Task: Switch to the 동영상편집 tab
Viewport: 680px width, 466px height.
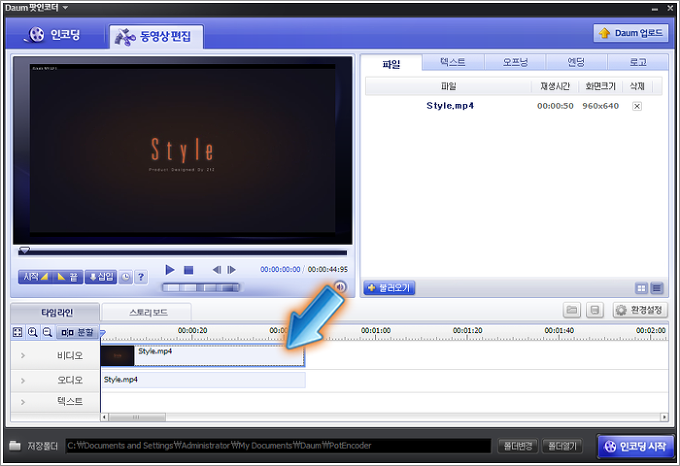Action: (x=155, y=36)
